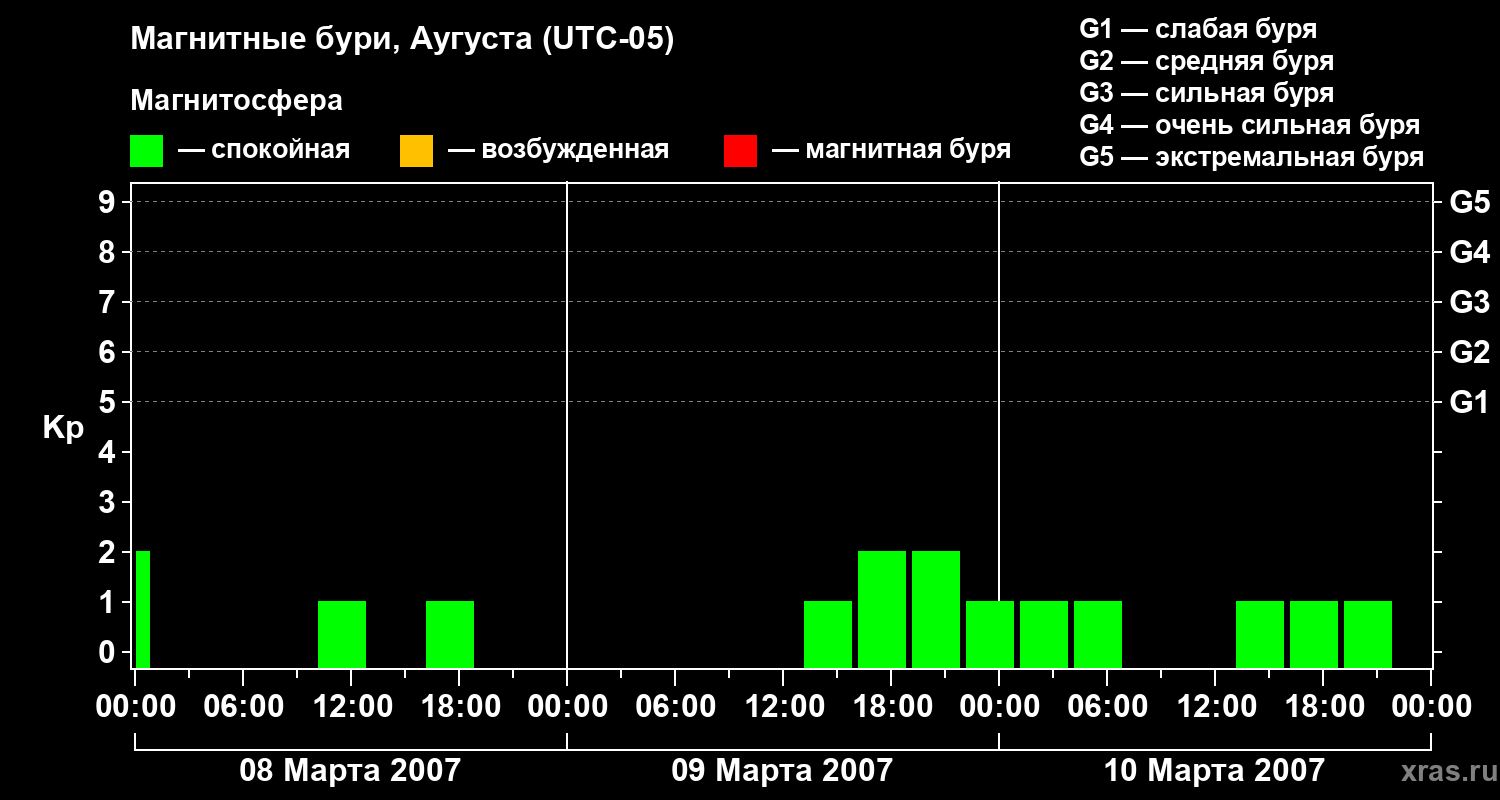This screenshot has height=800, width=1500.
Task: Select the chart title Магнитные бури, Аугуста (UTC-05)
Action: [x=402, y=40]
